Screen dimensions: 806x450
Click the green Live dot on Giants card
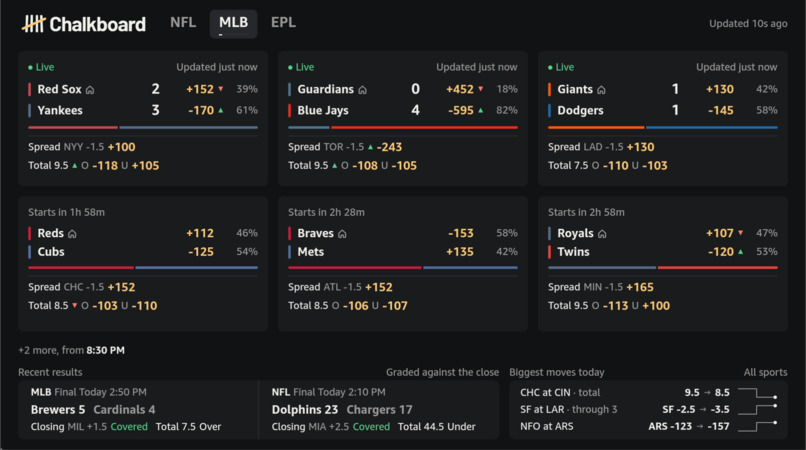(x=551, y=67)
